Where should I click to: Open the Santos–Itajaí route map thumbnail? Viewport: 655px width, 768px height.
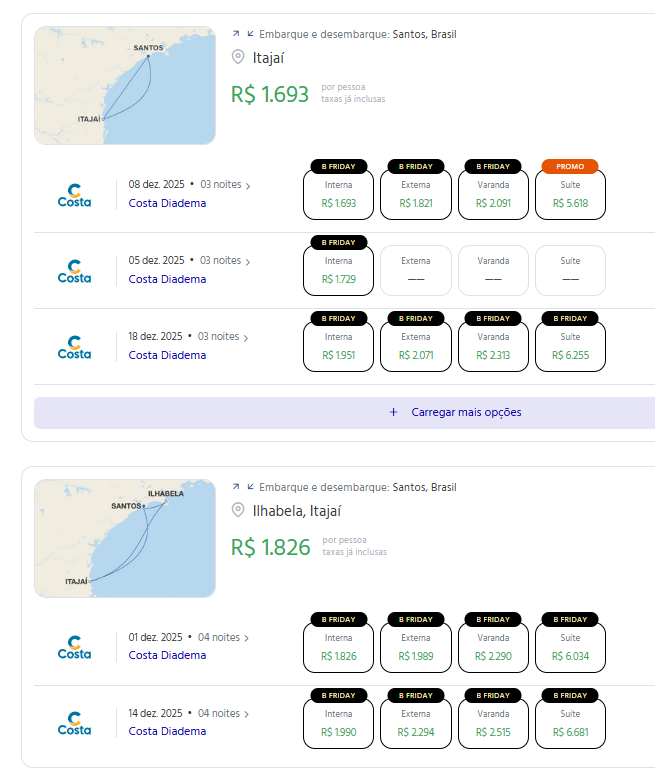click(x=125, y=86)
